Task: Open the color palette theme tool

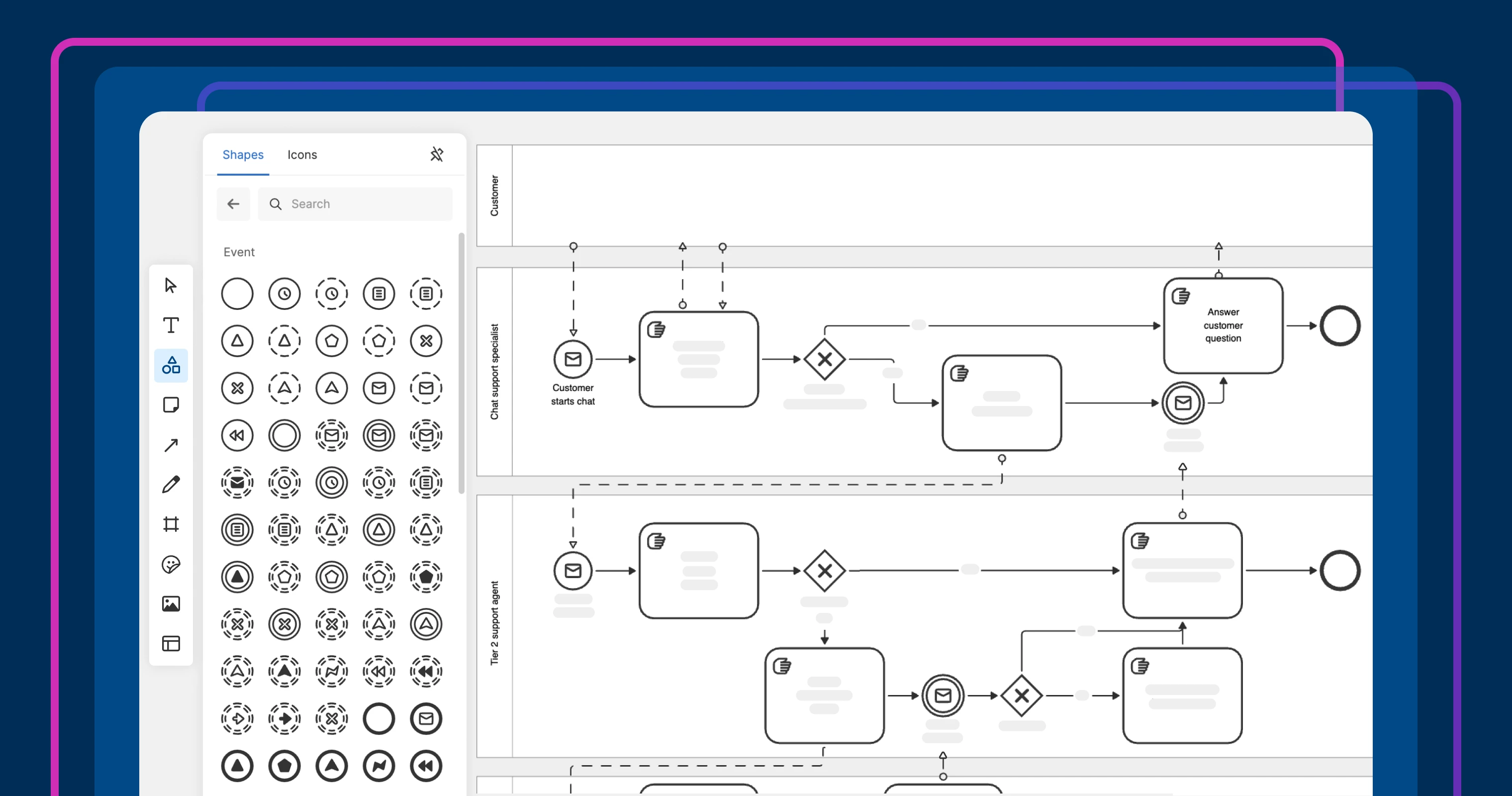Action: coord(171,564)
